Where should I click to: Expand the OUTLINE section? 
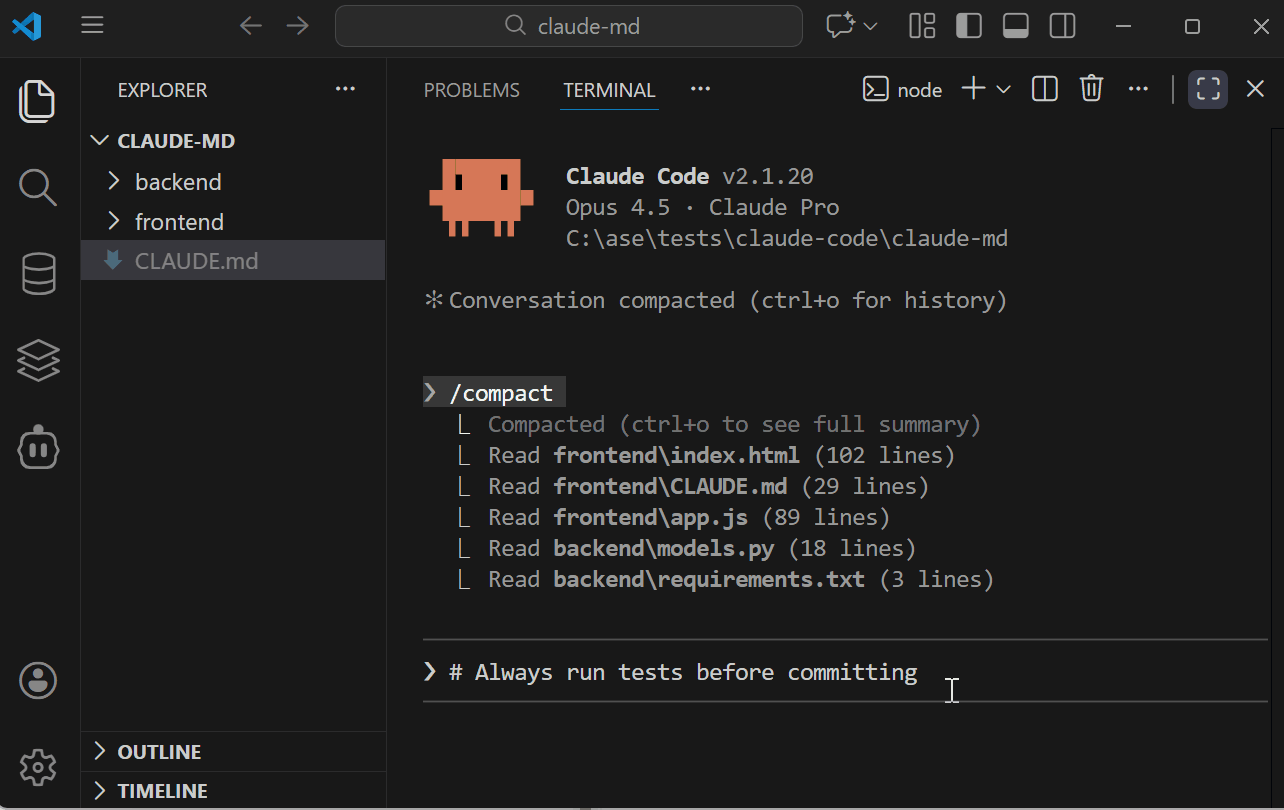pyautogui.click(x=232, y=751)
